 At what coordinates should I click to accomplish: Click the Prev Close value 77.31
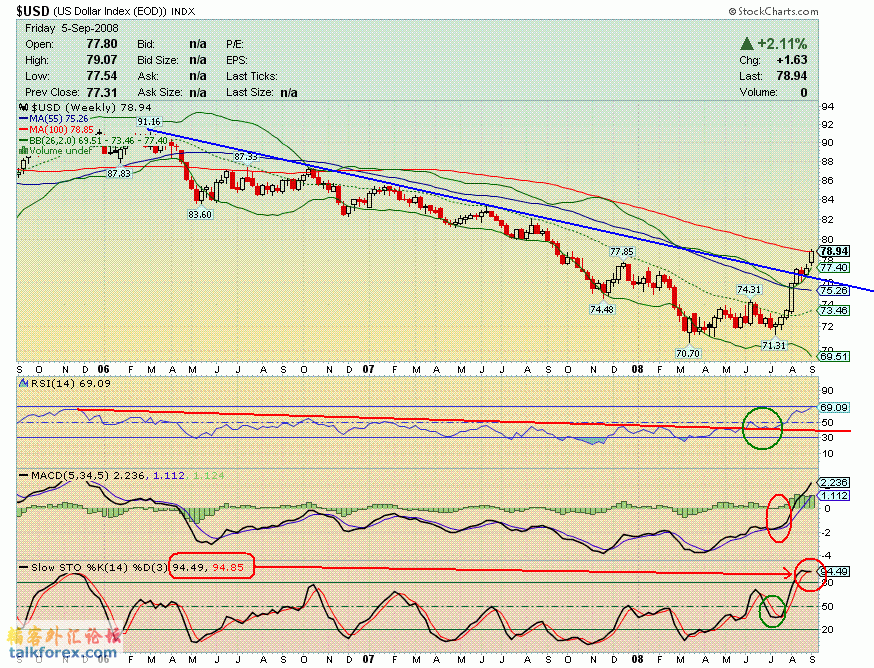click(x=101, y=92)
